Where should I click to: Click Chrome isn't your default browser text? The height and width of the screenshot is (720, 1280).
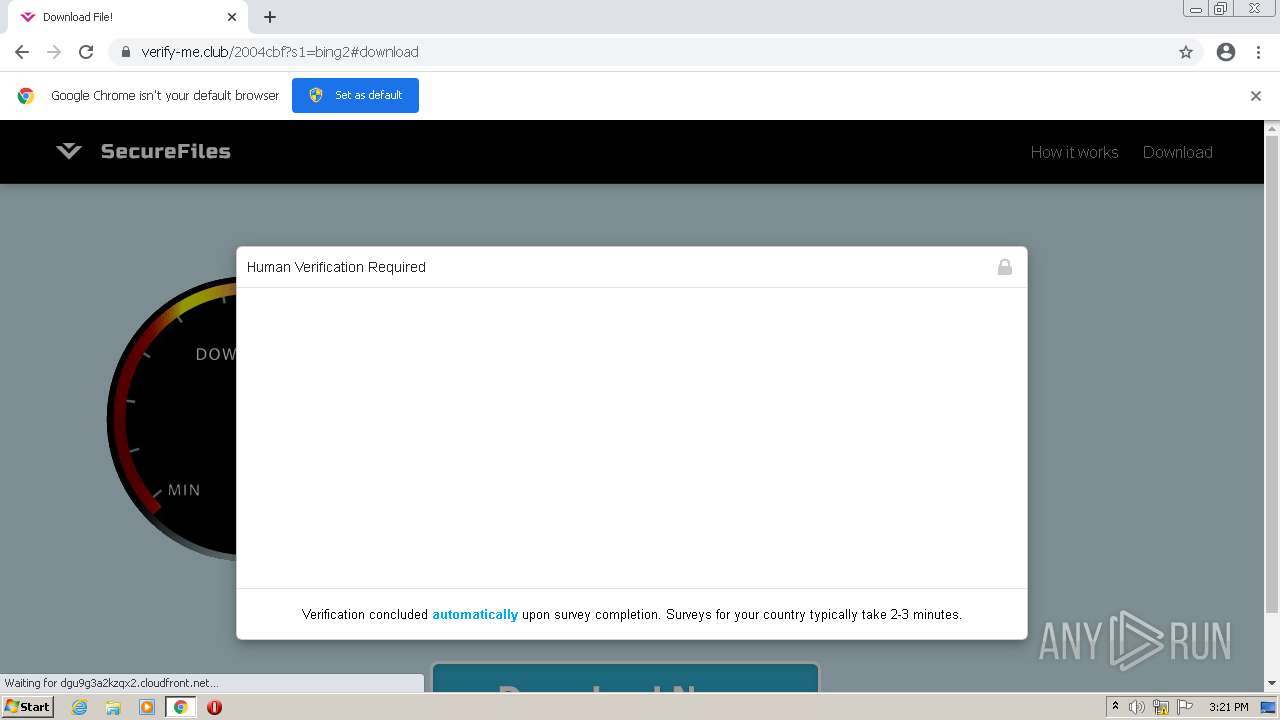[165, 96]
